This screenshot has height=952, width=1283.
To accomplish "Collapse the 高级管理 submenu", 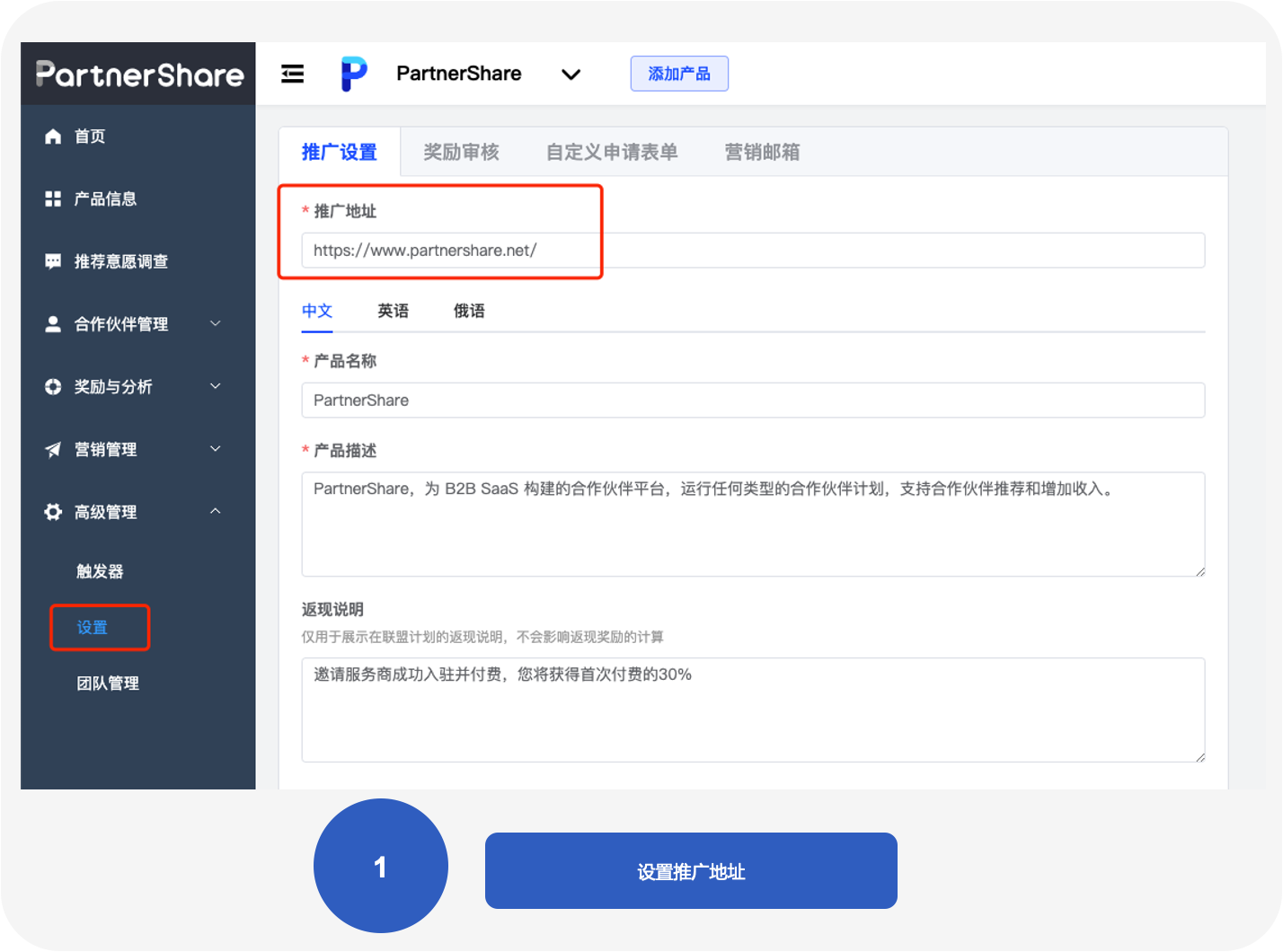I will 215,510.
